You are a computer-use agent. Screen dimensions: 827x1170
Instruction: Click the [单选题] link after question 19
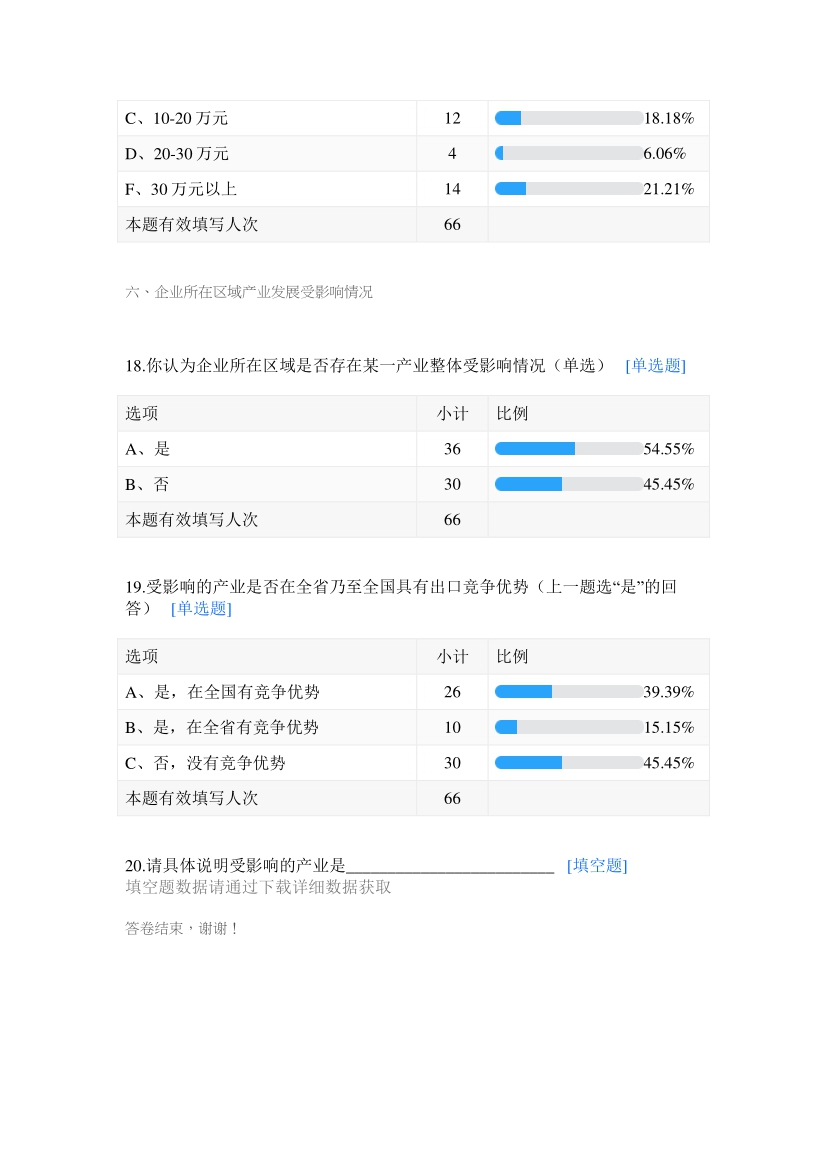(x=201, y=609)
